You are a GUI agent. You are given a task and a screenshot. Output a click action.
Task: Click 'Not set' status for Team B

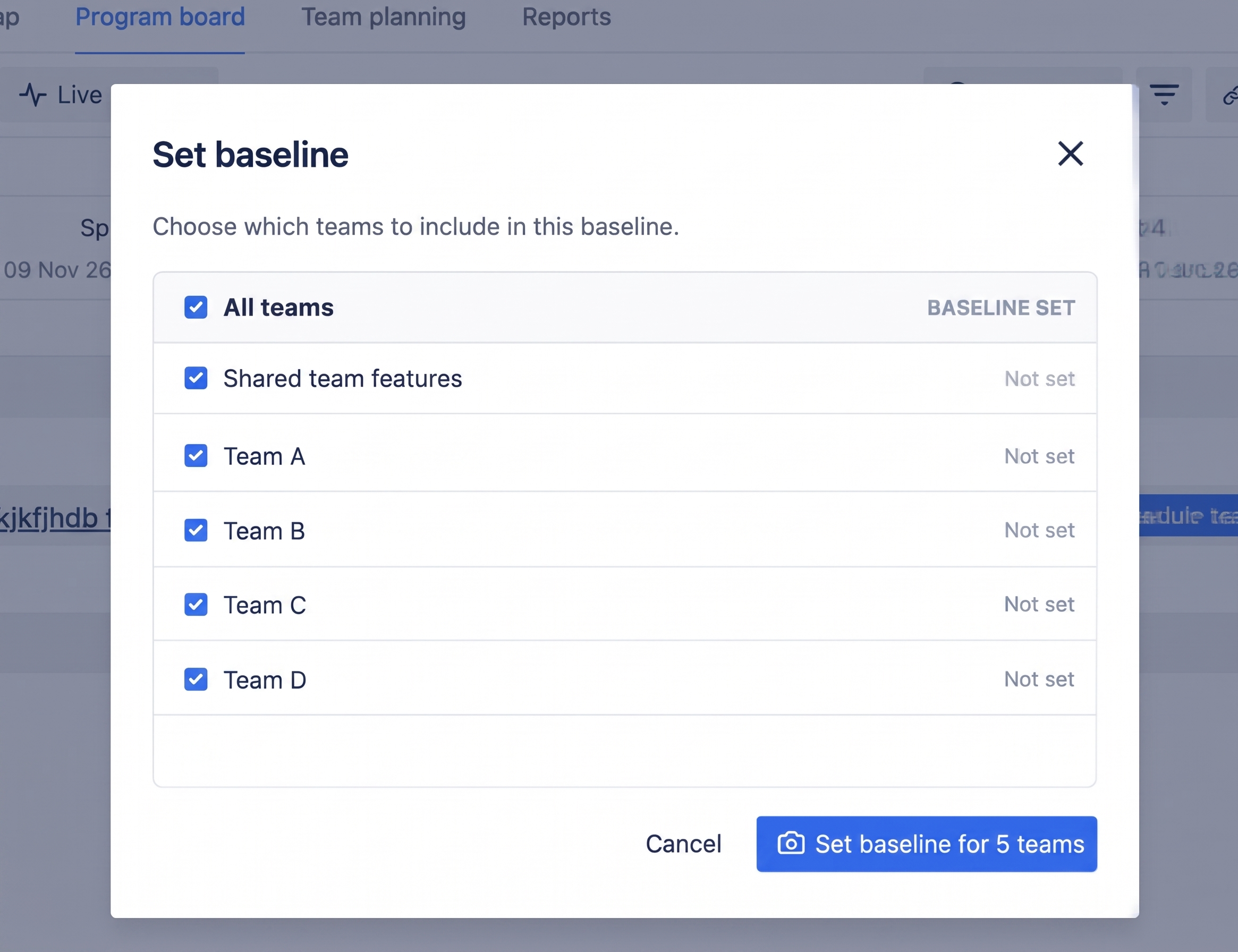point(1039,530)
